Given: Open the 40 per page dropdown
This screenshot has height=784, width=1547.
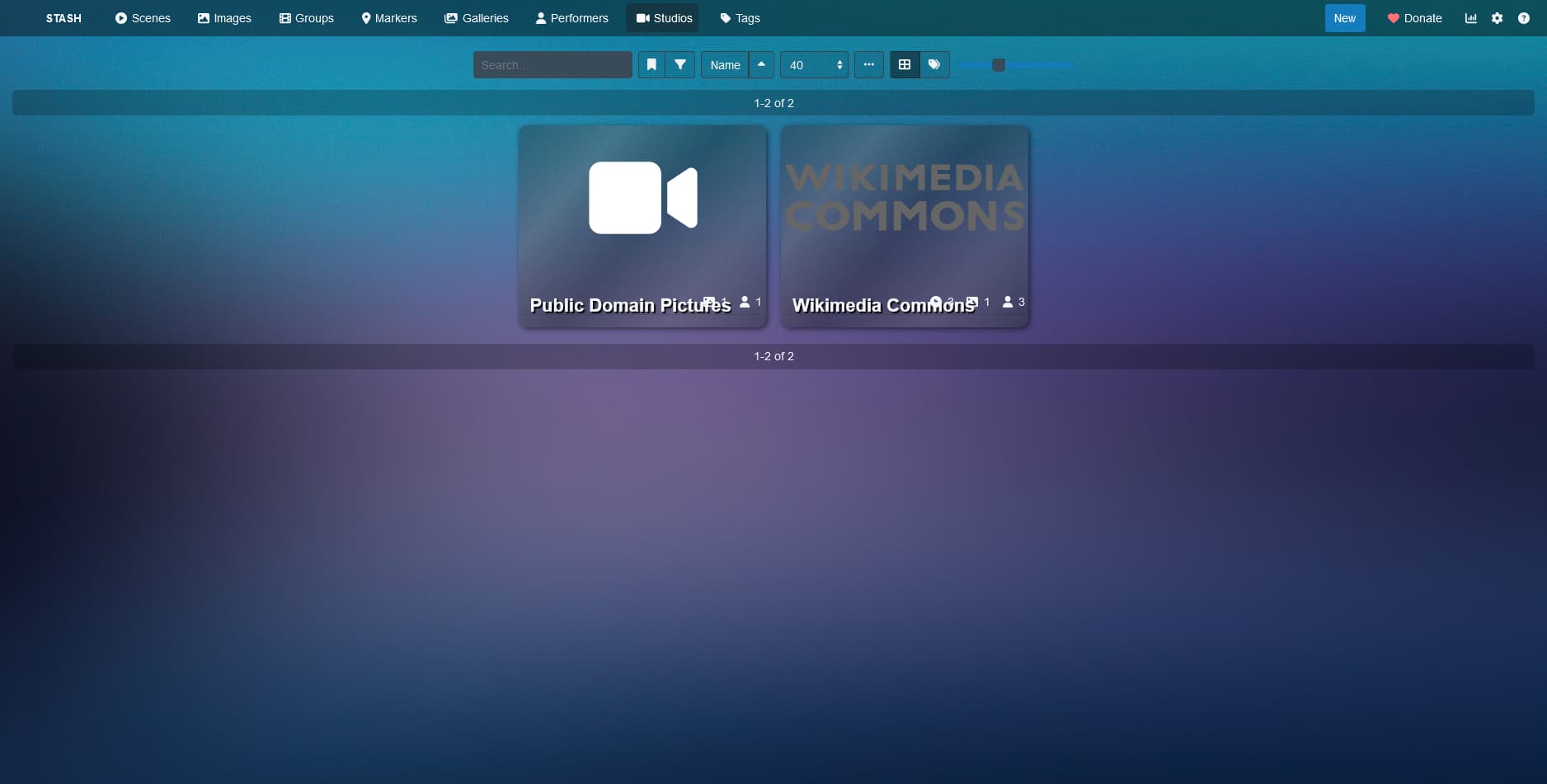Looking at the screenshot, I should (x=814, y=65).
